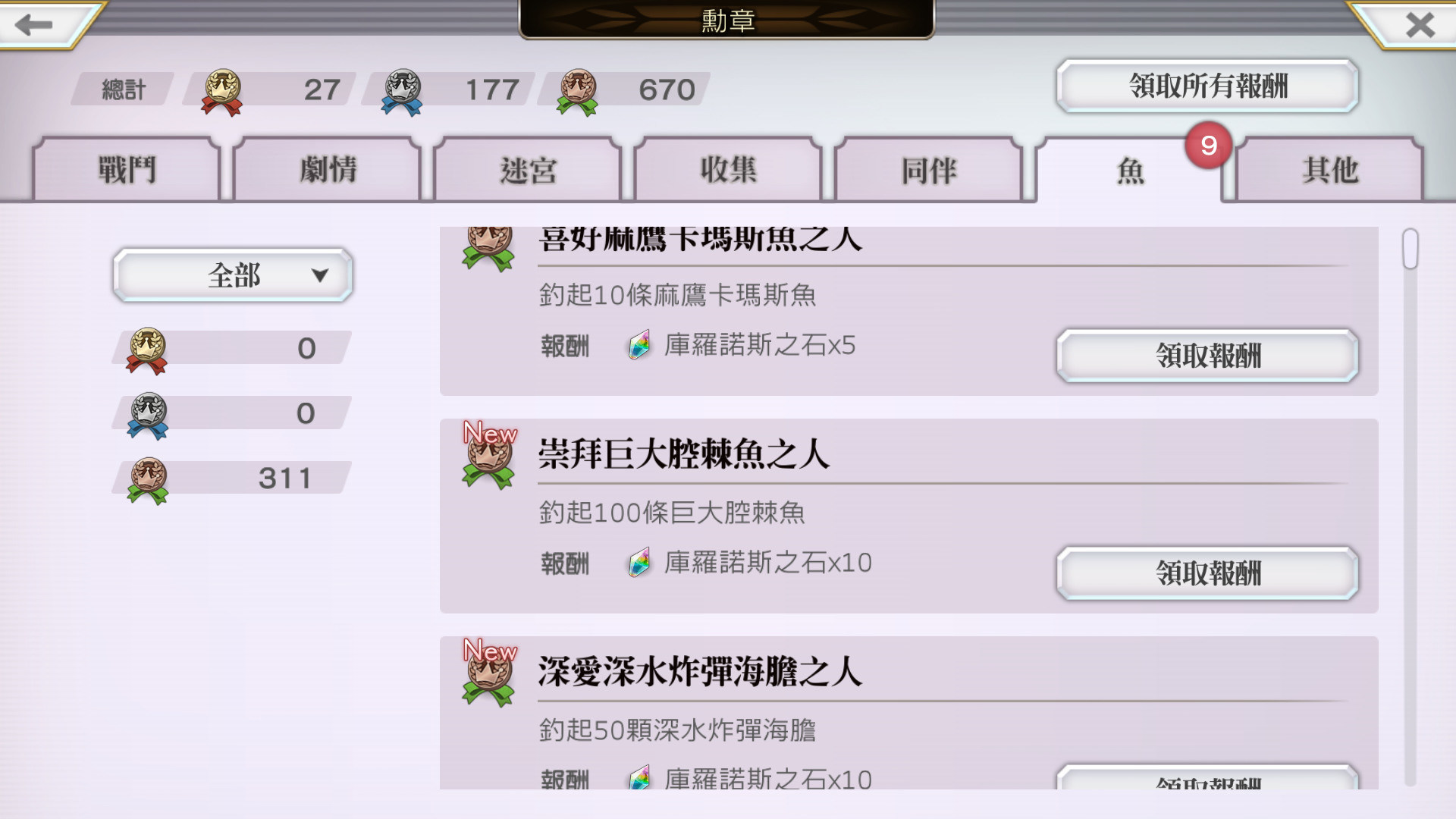Switch to the 收集 tab
1456x819 pixels.
point(728,169)
